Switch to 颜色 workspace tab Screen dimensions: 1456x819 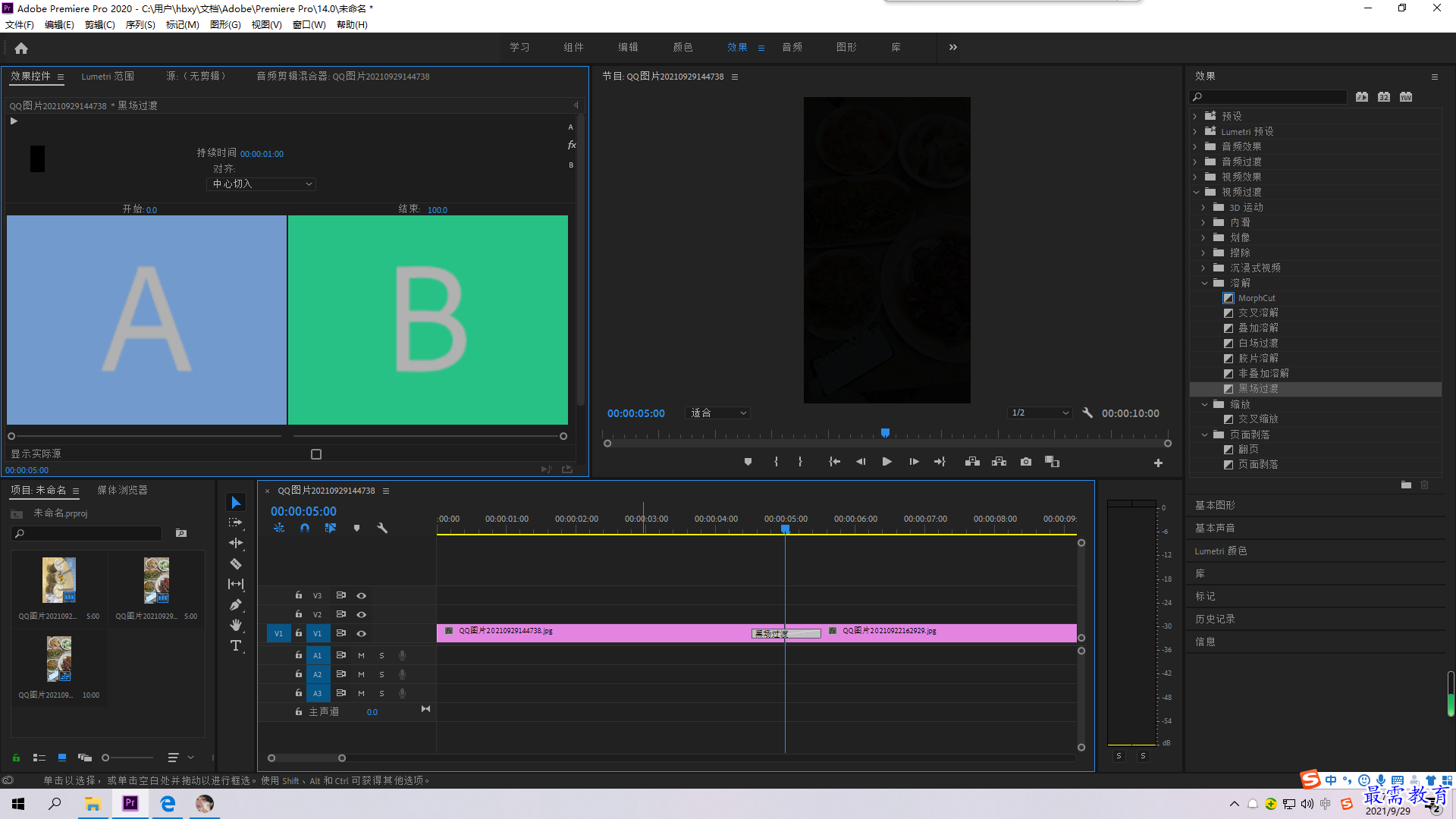(x=682, y=47)
